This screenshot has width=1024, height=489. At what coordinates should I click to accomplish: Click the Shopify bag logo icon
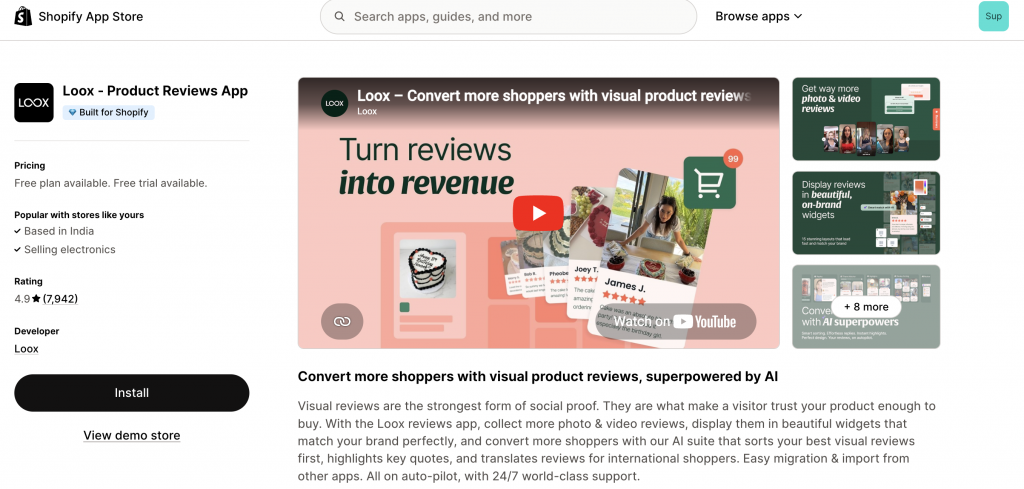click(x=23, y=16)
